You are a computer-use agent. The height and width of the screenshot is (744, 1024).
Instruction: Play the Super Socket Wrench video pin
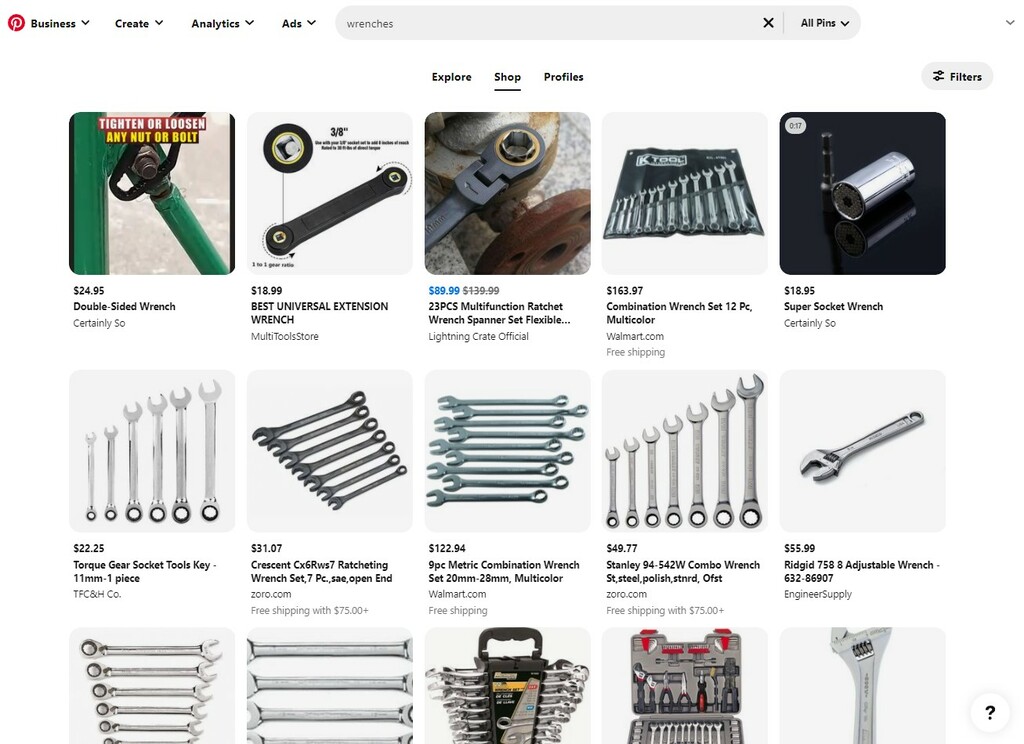coord(862,193)
